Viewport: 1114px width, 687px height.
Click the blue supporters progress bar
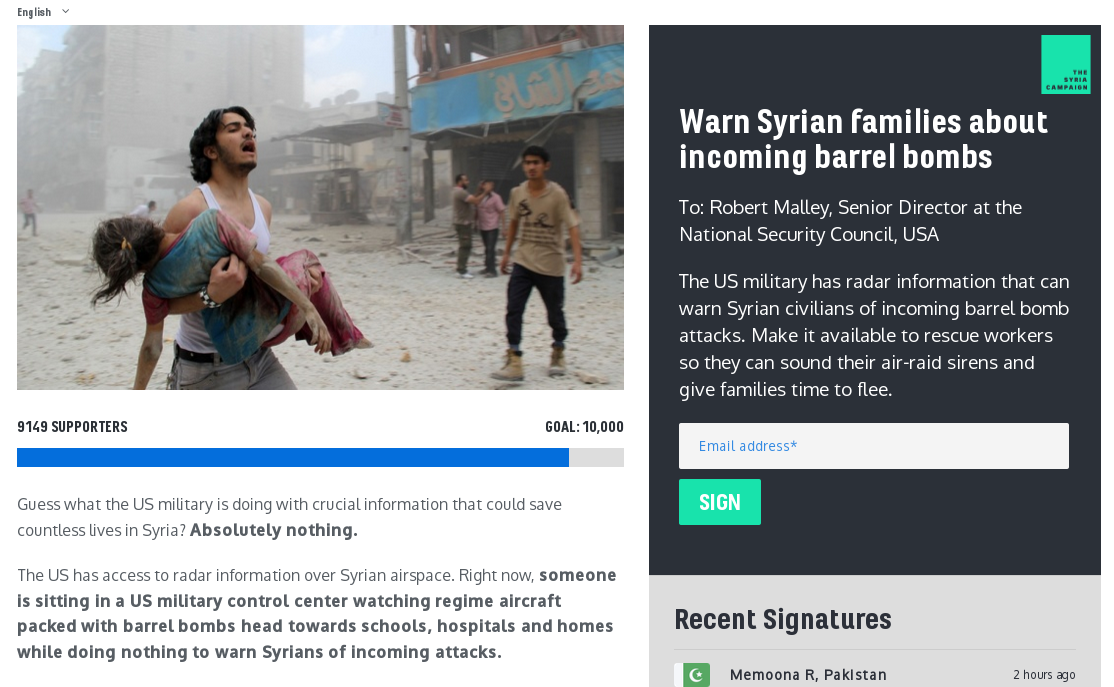(x=293, y=457)
